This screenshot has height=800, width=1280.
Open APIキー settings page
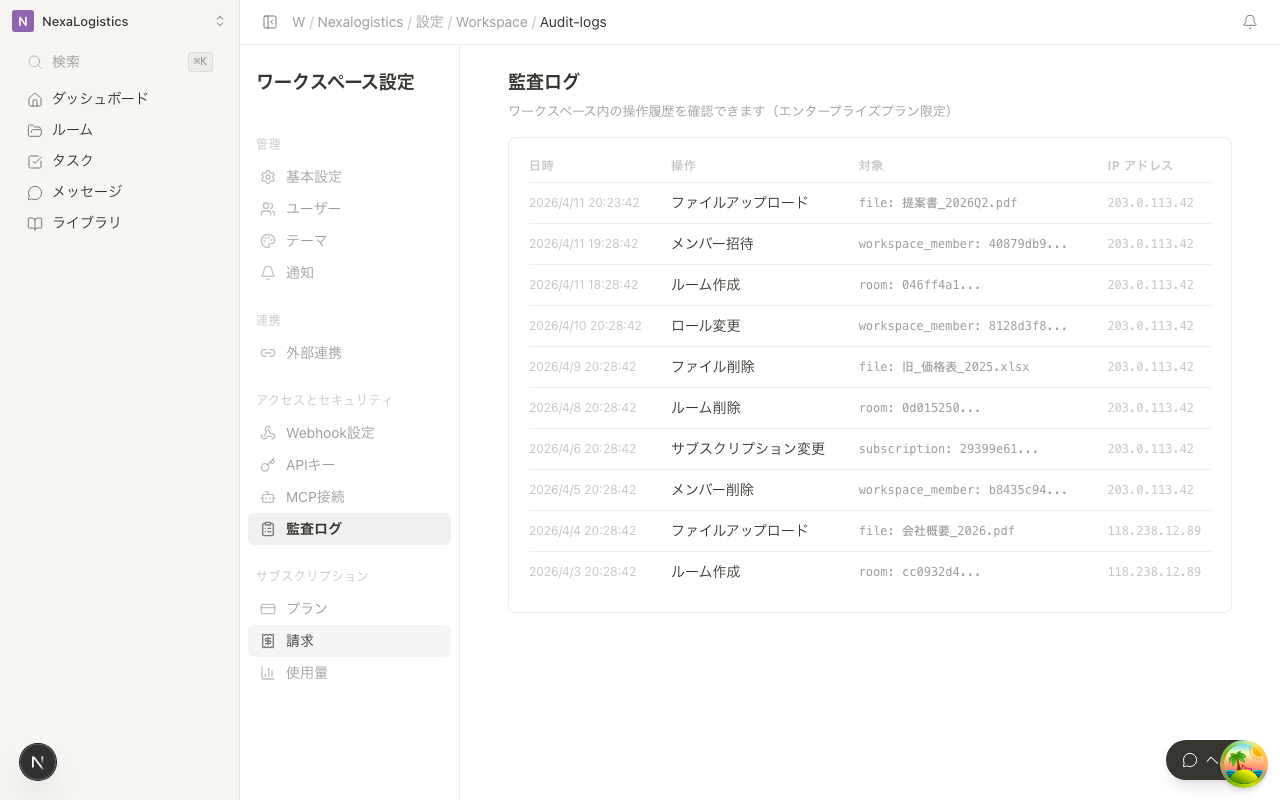pyautogui.click(x=349, y=465)
